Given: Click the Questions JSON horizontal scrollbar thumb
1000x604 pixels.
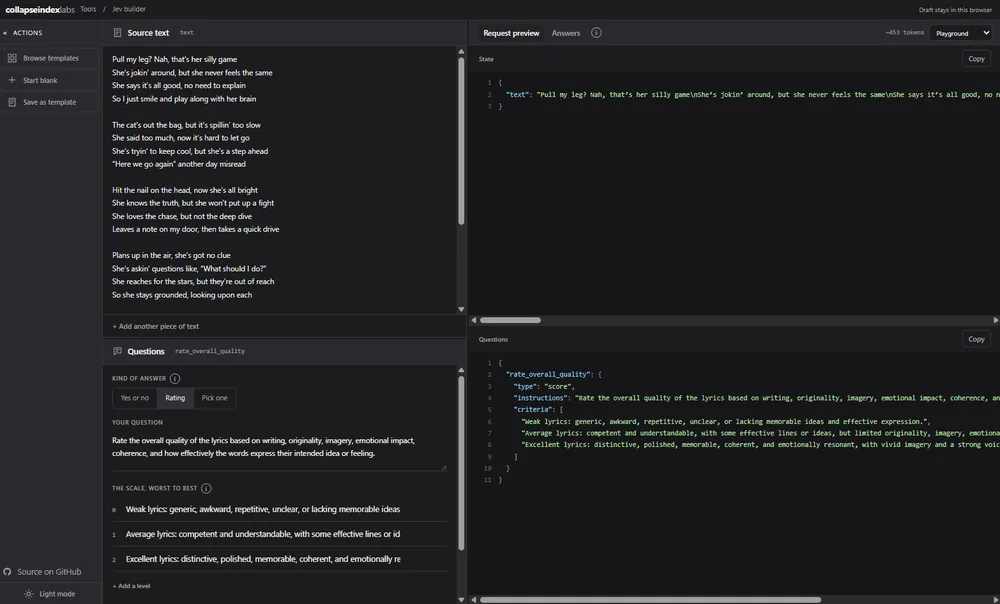Looking at the screenshot, I should click(x=650, y=600).
